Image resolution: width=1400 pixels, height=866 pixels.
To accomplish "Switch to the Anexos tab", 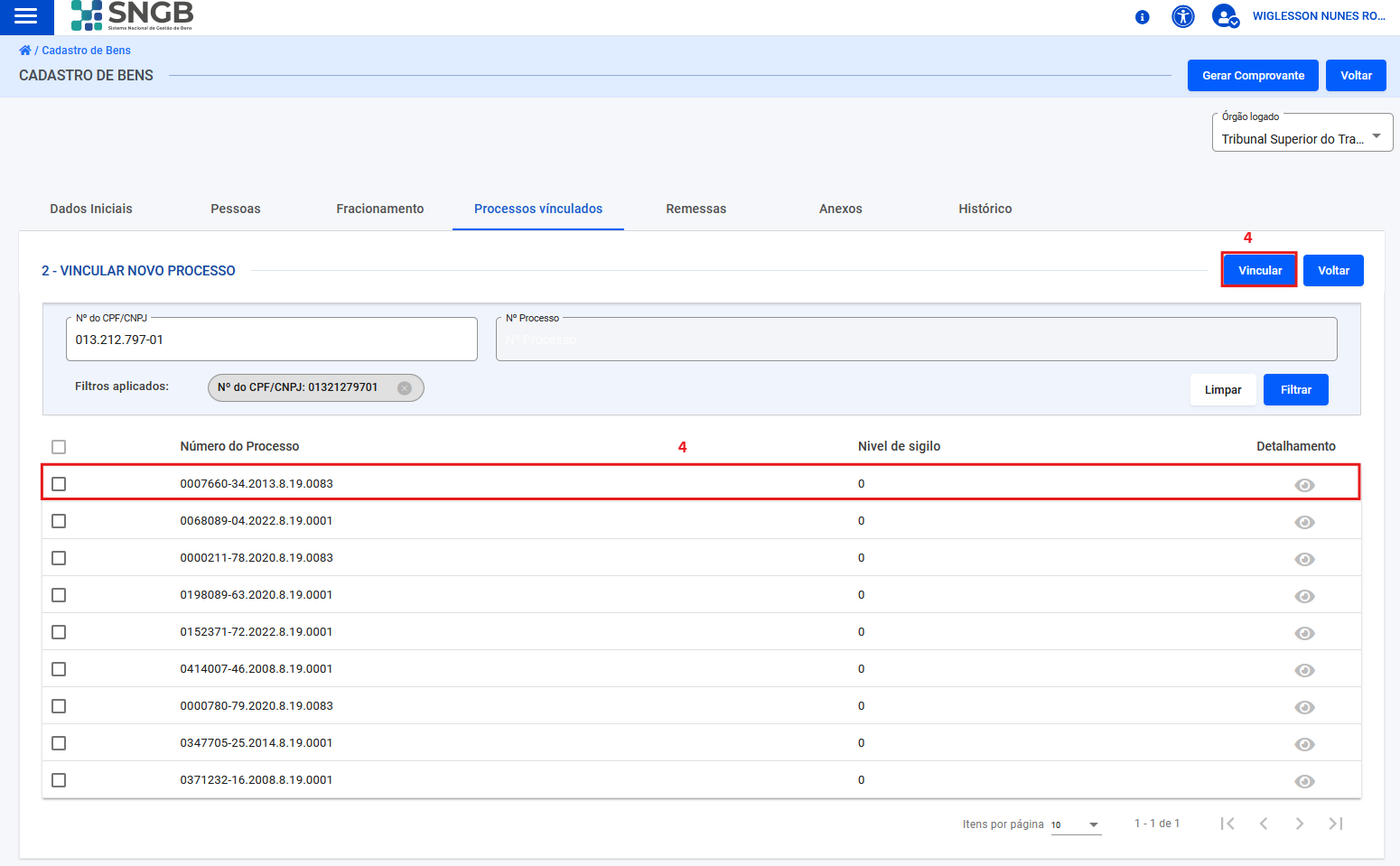I will click(x=841, y=209).
